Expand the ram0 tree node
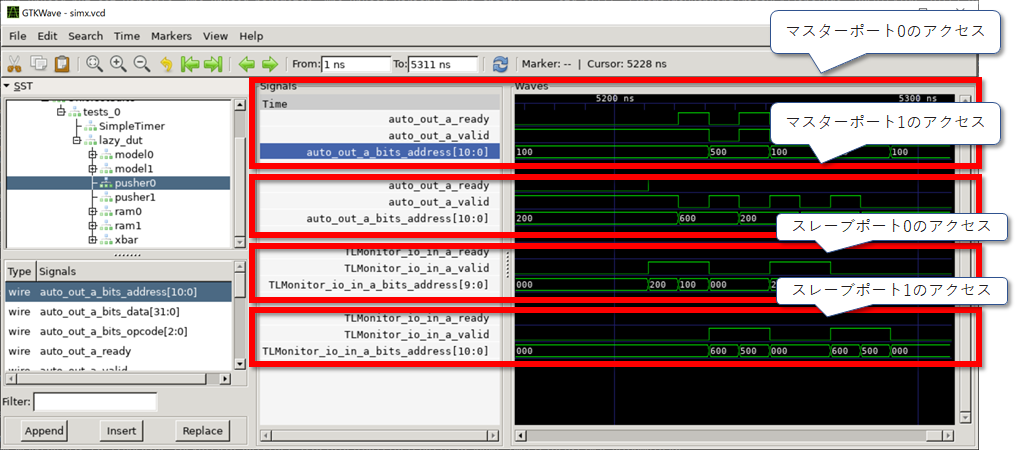 pyautogui.click(x=92, y=211)
